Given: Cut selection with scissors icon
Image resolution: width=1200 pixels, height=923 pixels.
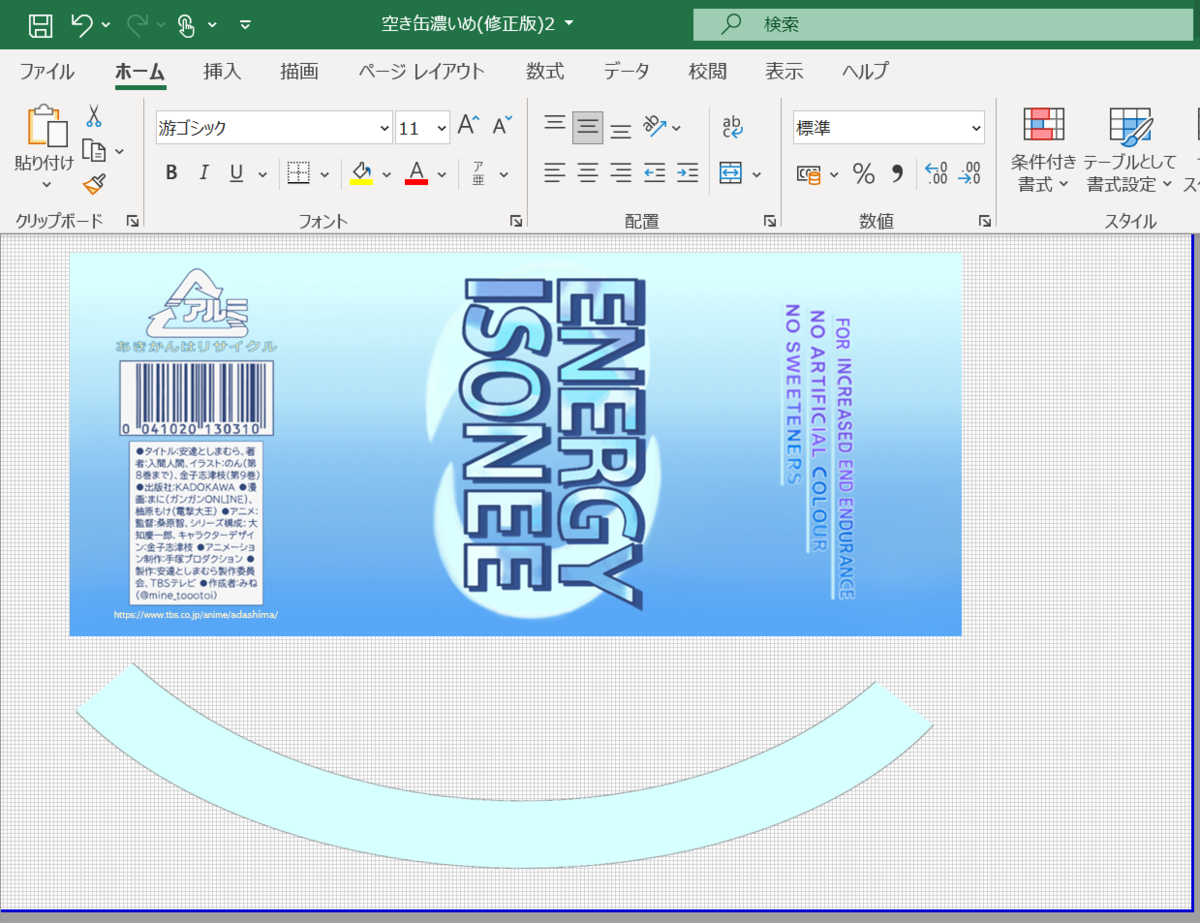Looking at the screenshot, I should click(x=94, y=116).
